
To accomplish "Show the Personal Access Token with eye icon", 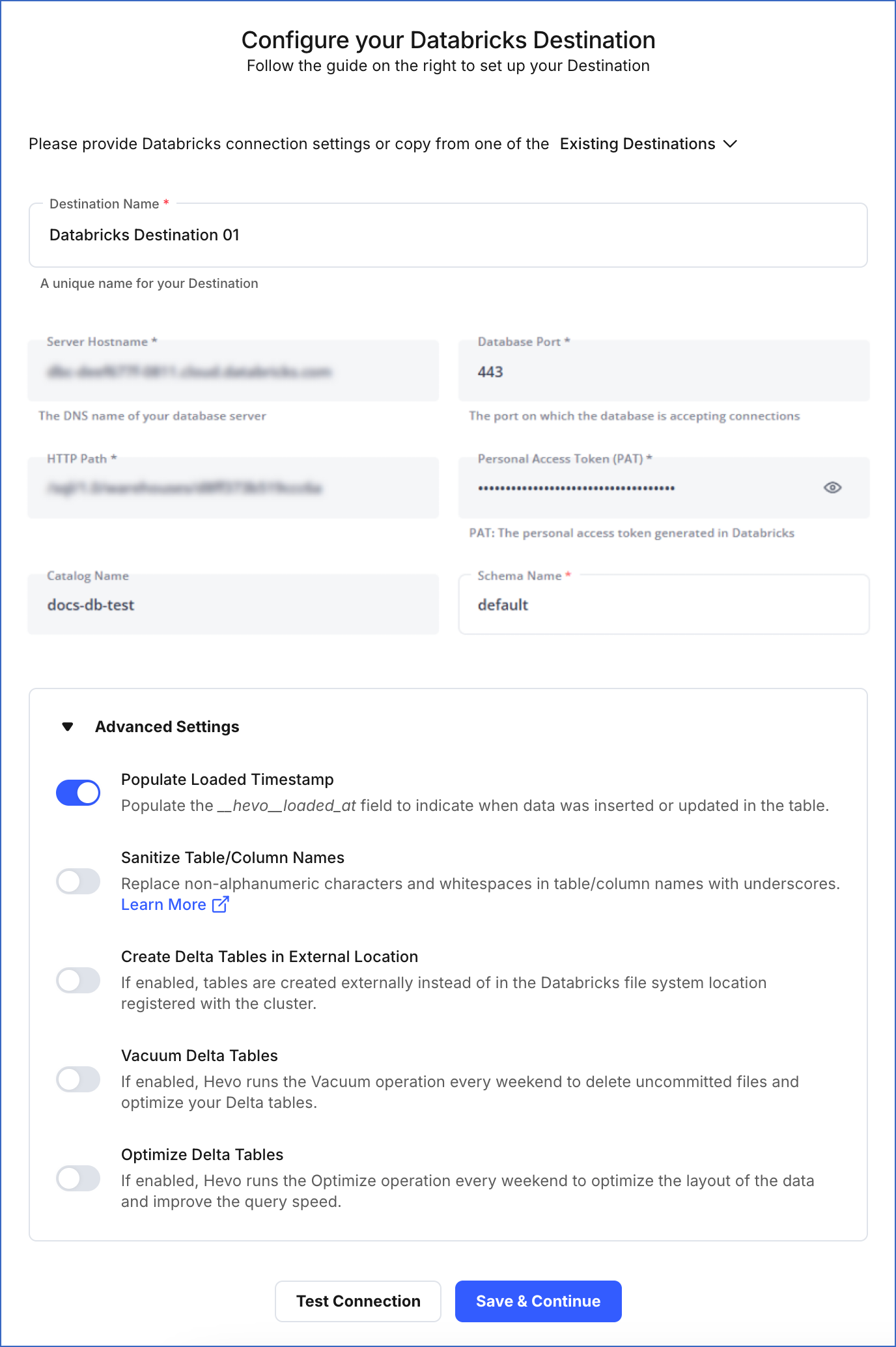I will point(832,487).
